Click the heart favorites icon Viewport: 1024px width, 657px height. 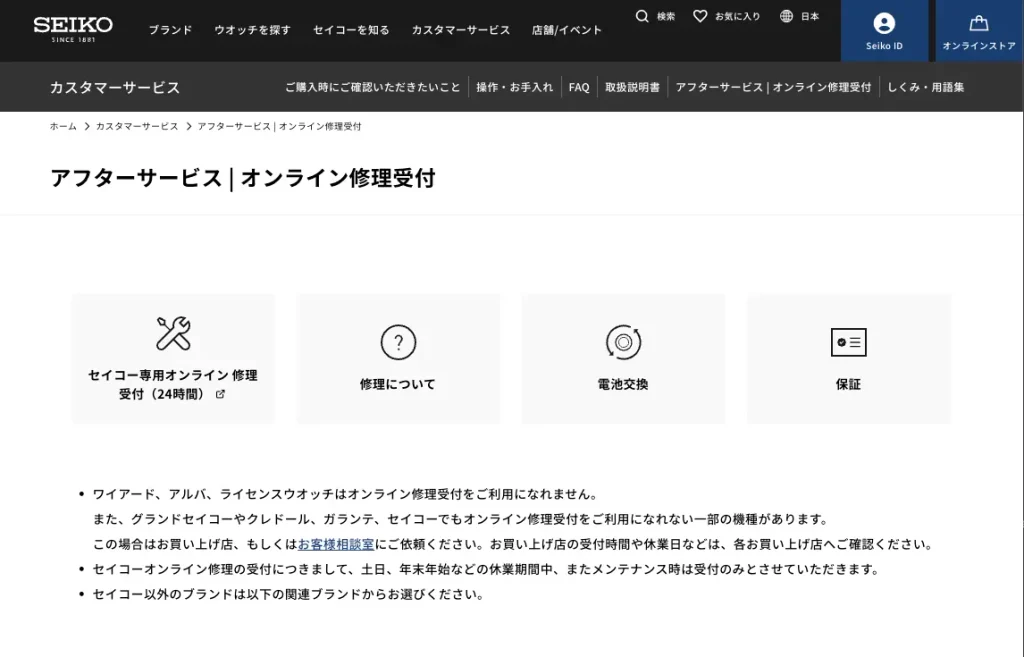pyautogui.click(x=700, y=16)
